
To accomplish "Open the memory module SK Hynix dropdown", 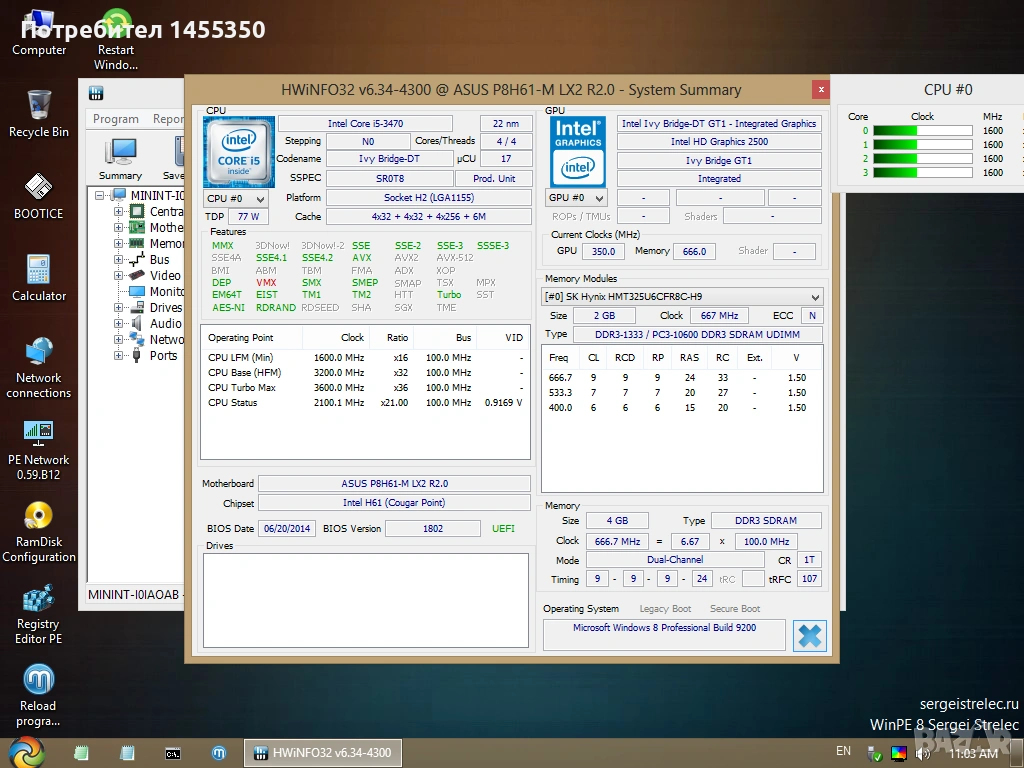I will [682, 296].
